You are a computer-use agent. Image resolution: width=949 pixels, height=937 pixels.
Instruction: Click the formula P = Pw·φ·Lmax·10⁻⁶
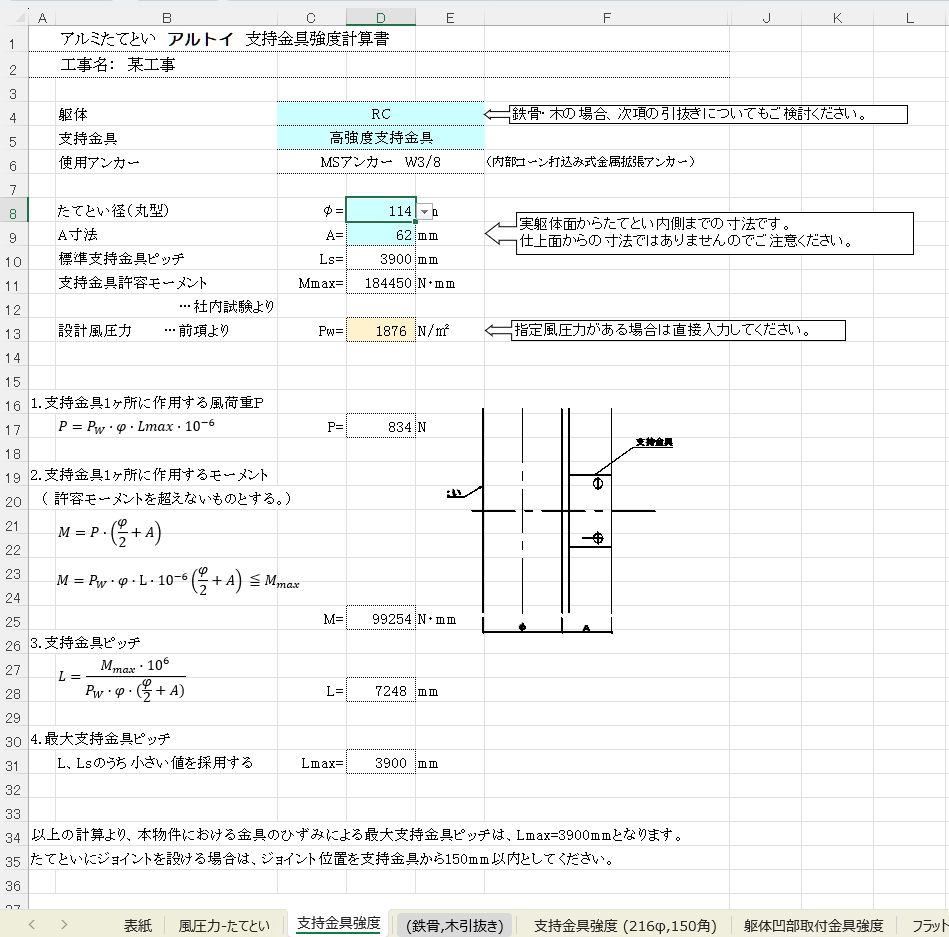click(136, 426)
